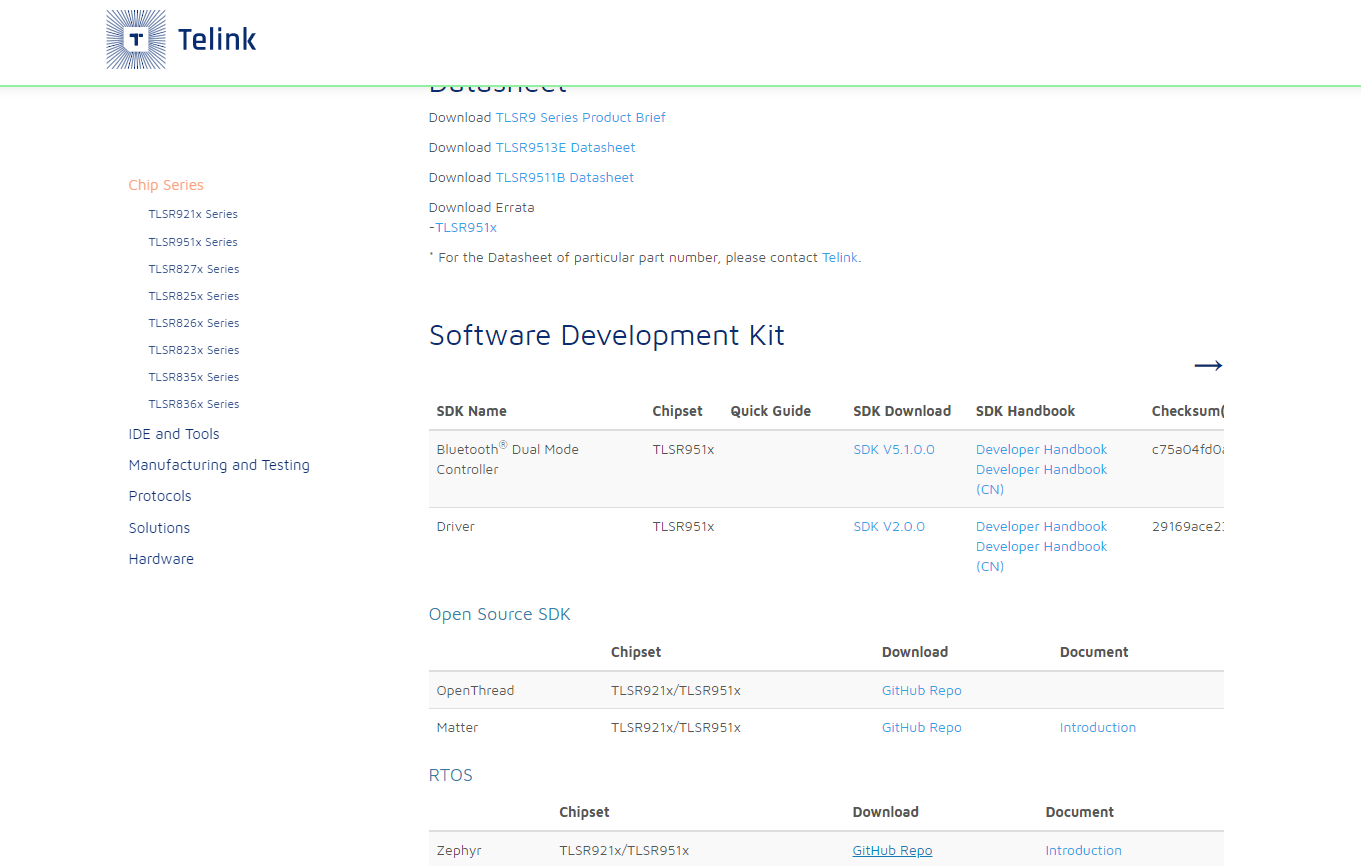
Task: Click the RTOS section heading
Action: point(451,775)
